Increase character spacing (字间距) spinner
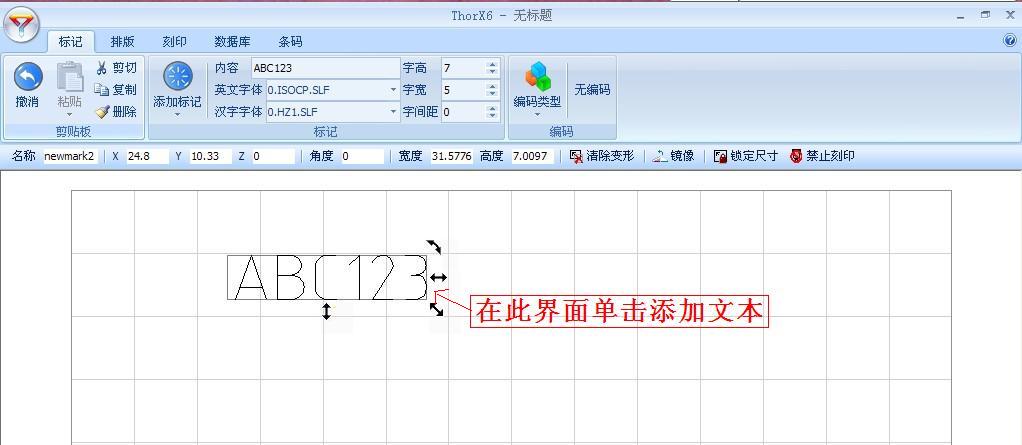 [x=492, y=108]
